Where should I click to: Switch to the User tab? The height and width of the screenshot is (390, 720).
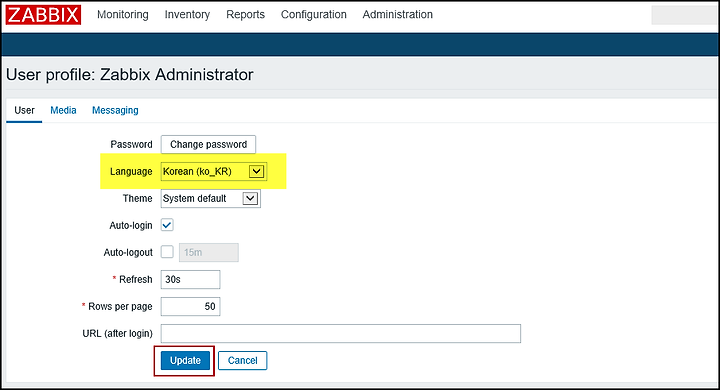click(x=24, y=110)
